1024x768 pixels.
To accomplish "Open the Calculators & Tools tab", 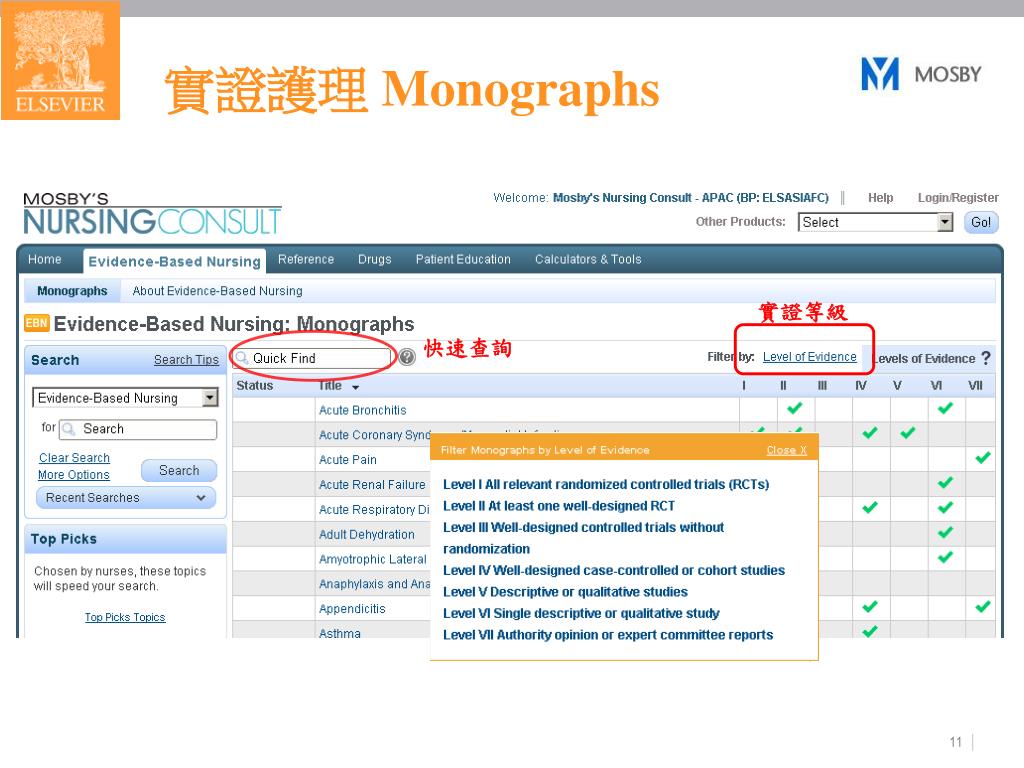I will 588,259.
